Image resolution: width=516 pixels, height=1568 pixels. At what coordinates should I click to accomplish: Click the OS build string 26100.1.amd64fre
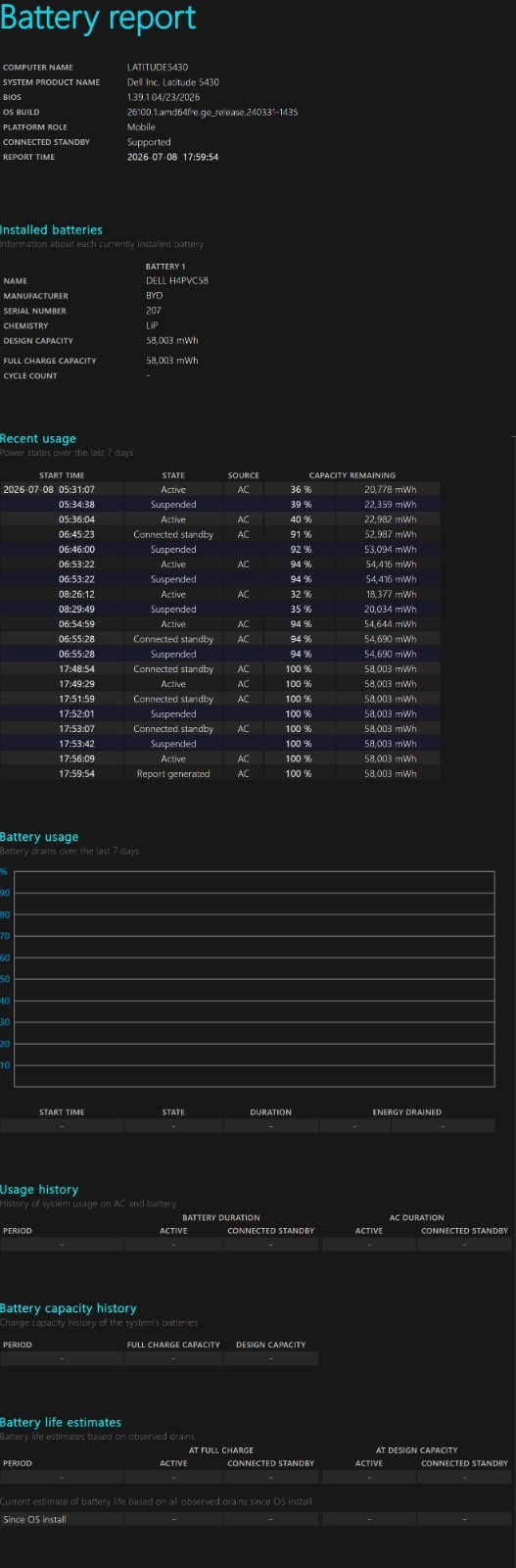(x=212, y=112)
